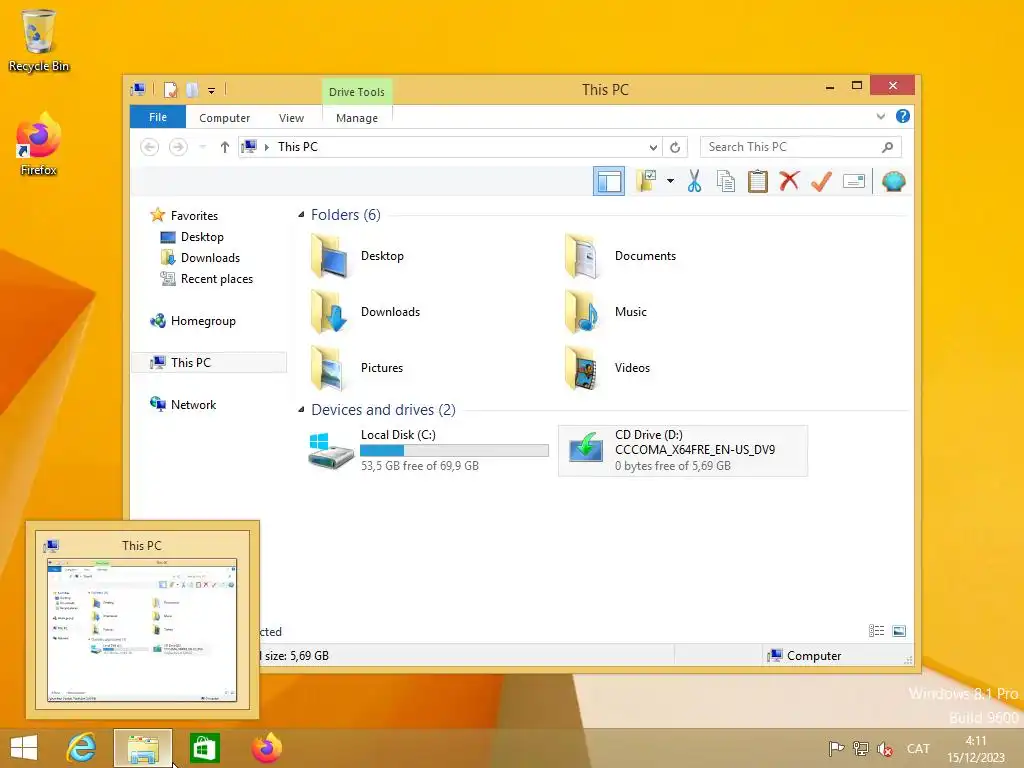The height and width of the screenshot is (768, 1024).
Task: Click the red X Delete icon
Action: click(789, 181)
